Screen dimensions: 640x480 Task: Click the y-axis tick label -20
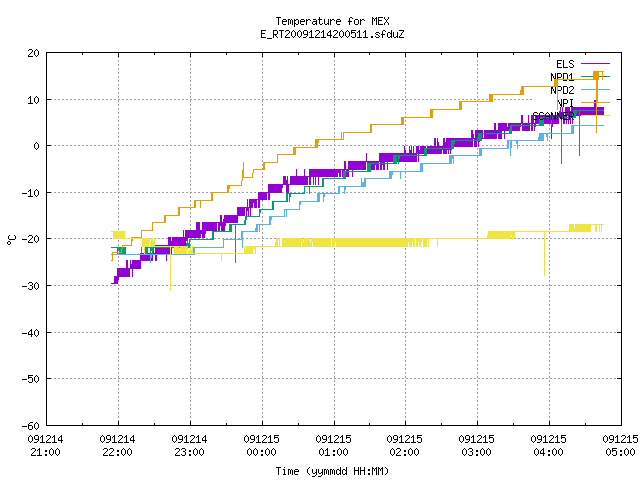tap(31, 239)
